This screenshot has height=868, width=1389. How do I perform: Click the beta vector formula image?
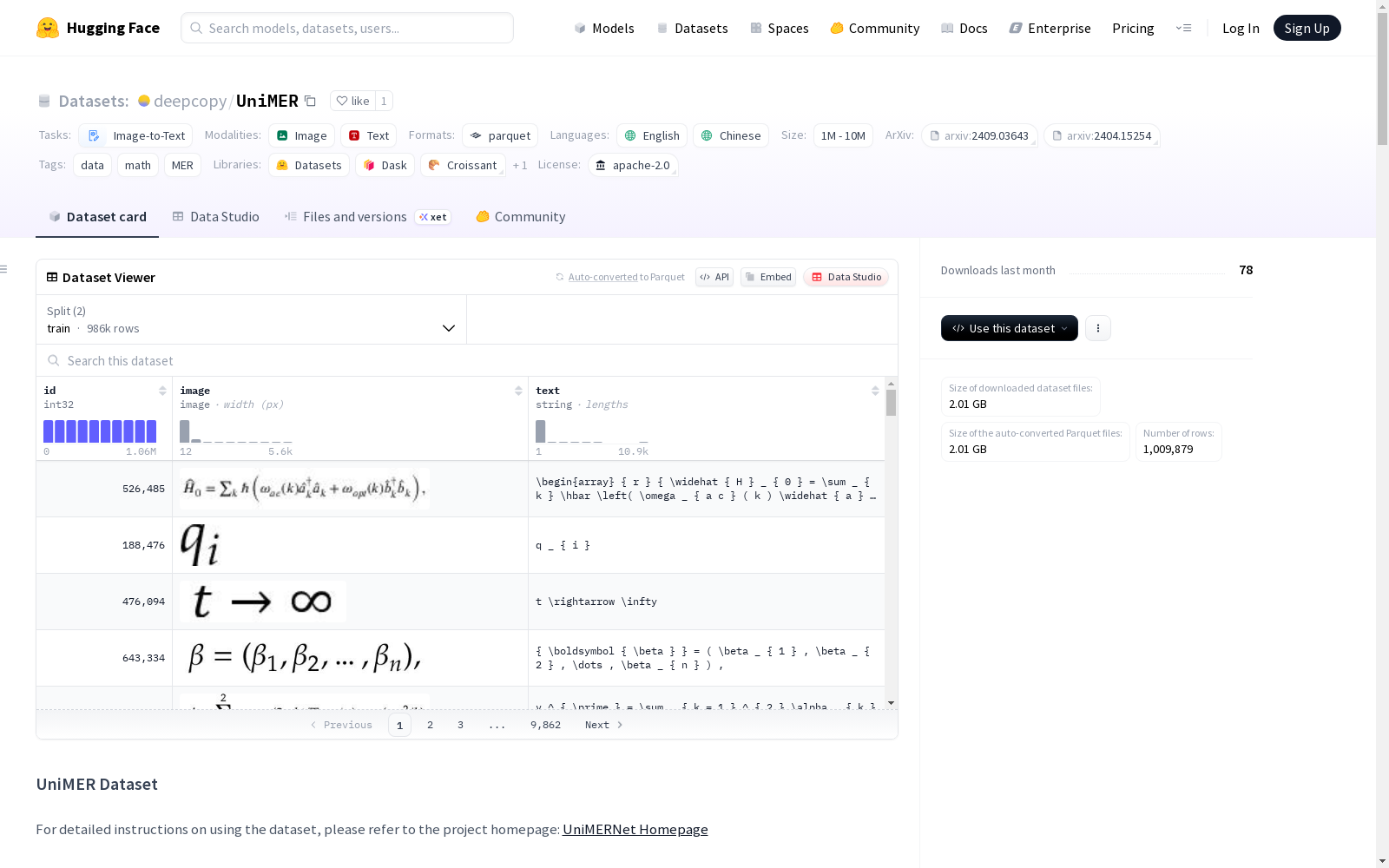[x=305, y=658]
